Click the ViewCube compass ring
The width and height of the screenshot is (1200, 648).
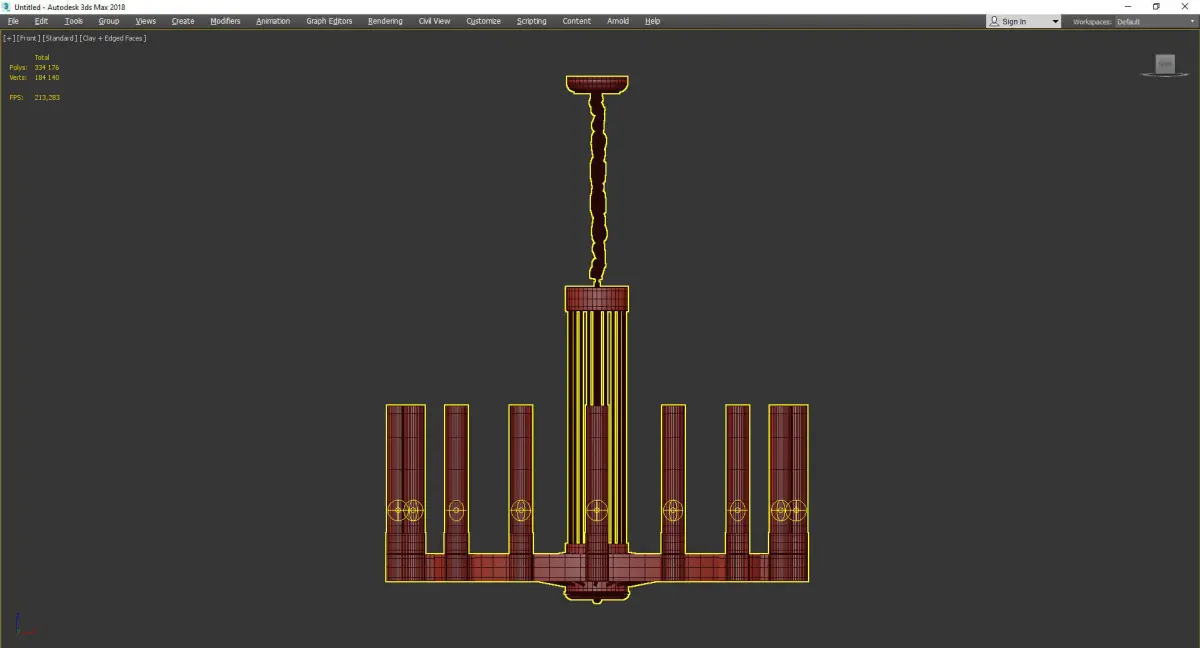tap(1165, 76)
